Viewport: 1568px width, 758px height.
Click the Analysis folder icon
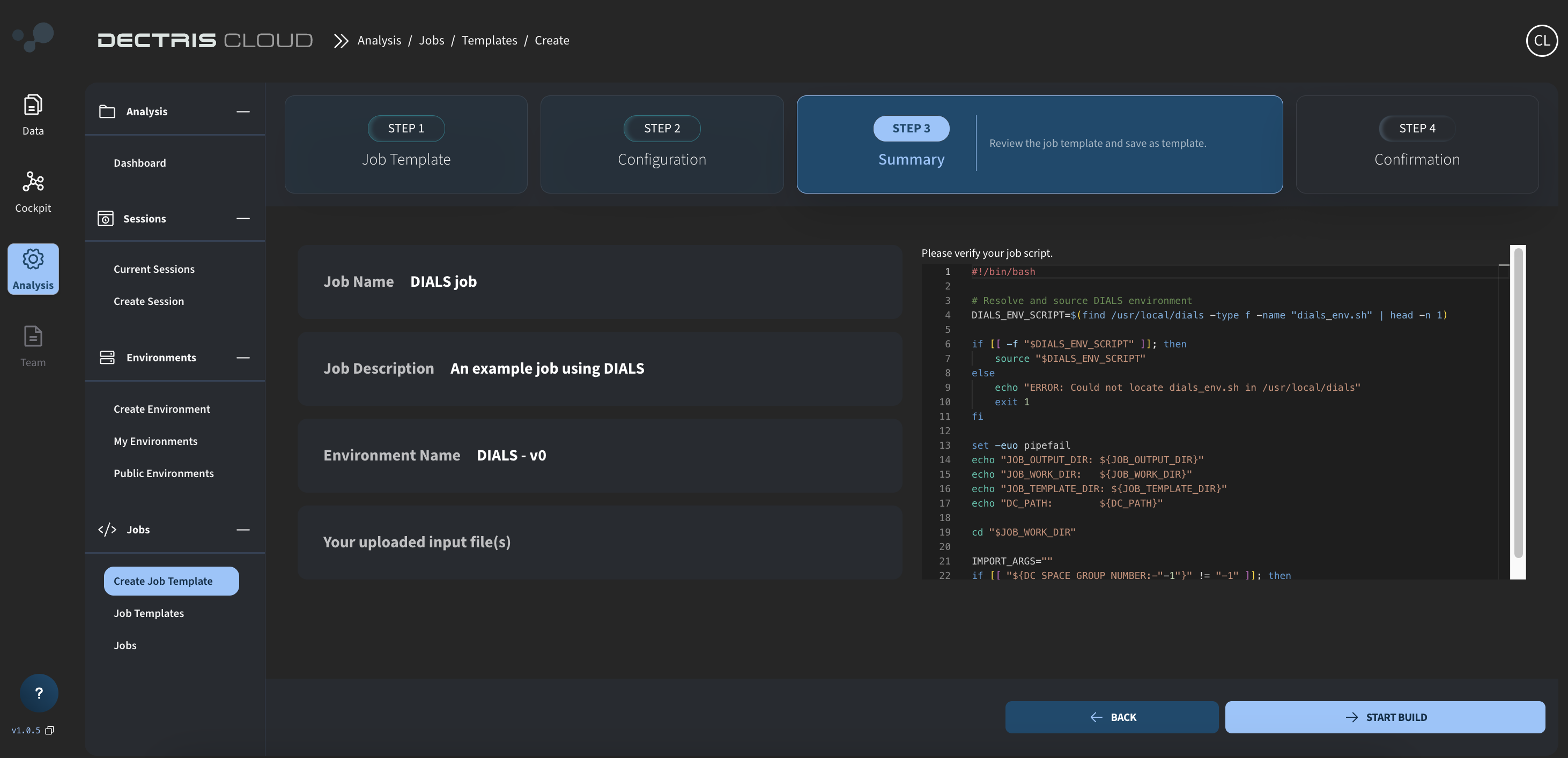coord(107,112)
